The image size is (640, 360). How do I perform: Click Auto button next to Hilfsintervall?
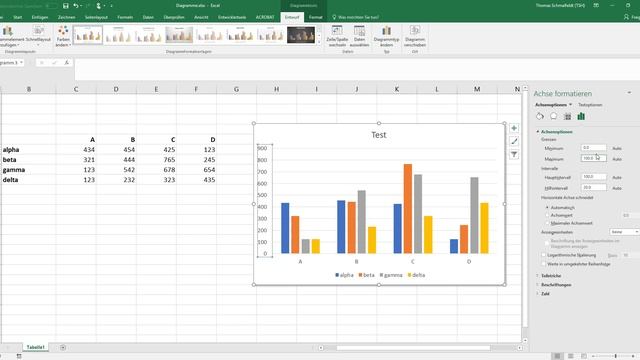click(617, 188)
